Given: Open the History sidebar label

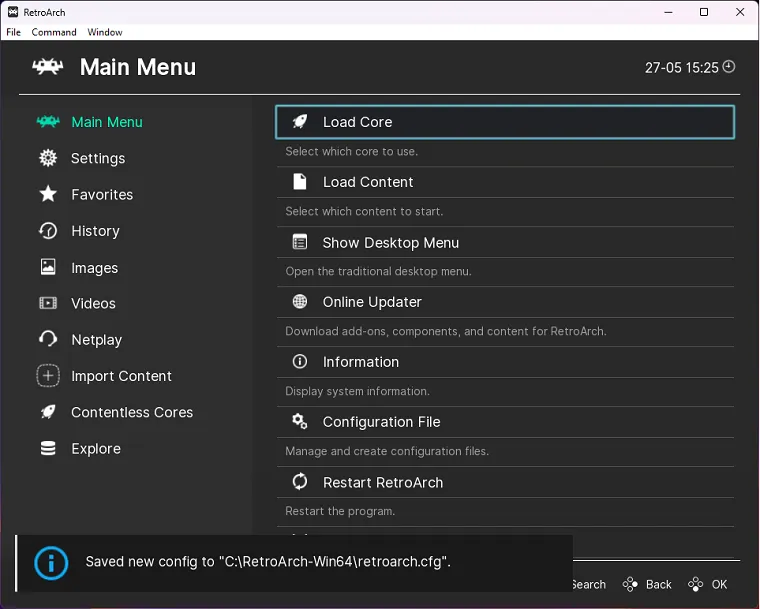Looking at the screenshot, I should (95, 231).
